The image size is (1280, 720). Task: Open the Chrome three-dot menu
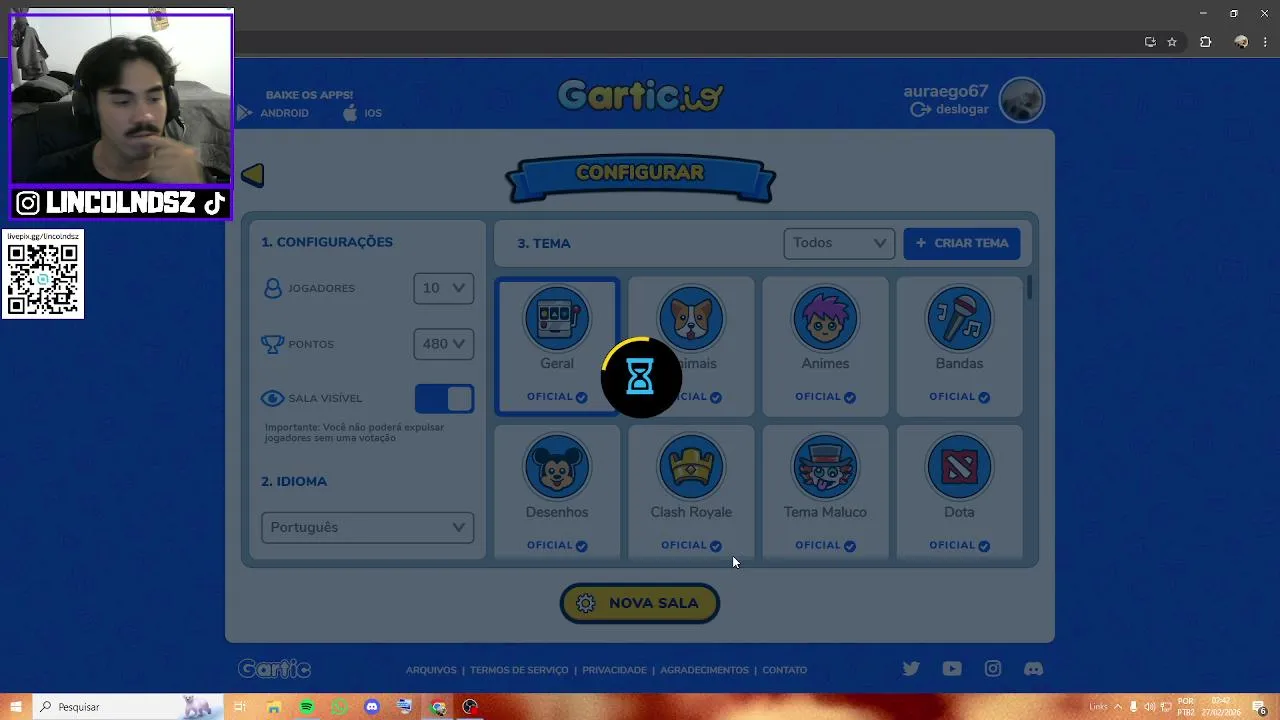pos(1265,42)
